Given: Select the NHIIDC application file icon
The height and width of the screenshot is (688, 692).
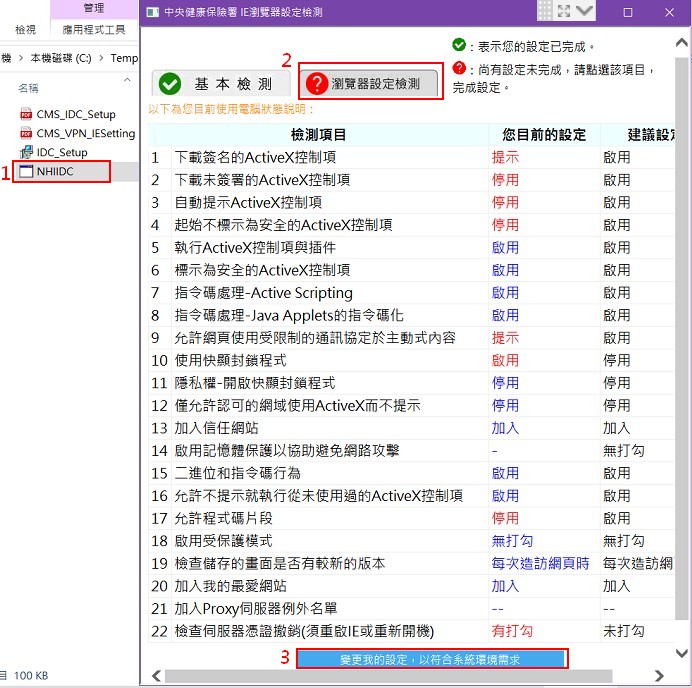Looking at the screenshot, I should [26, 171].
